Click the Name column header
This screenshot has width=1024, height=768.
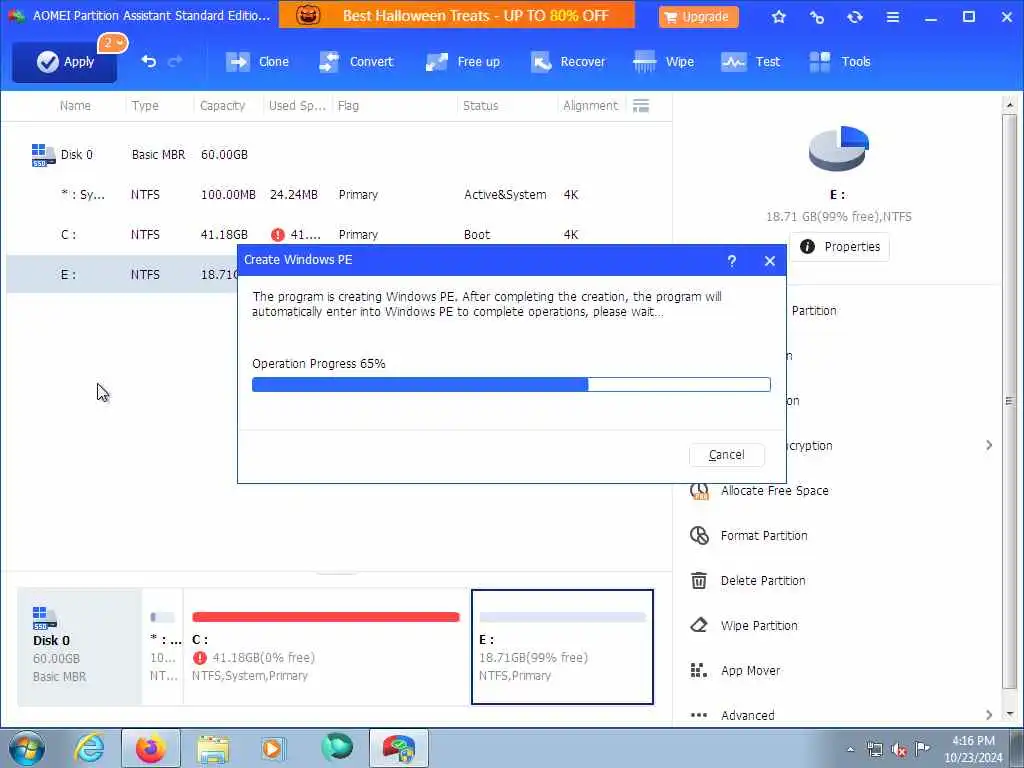point(75,106)
